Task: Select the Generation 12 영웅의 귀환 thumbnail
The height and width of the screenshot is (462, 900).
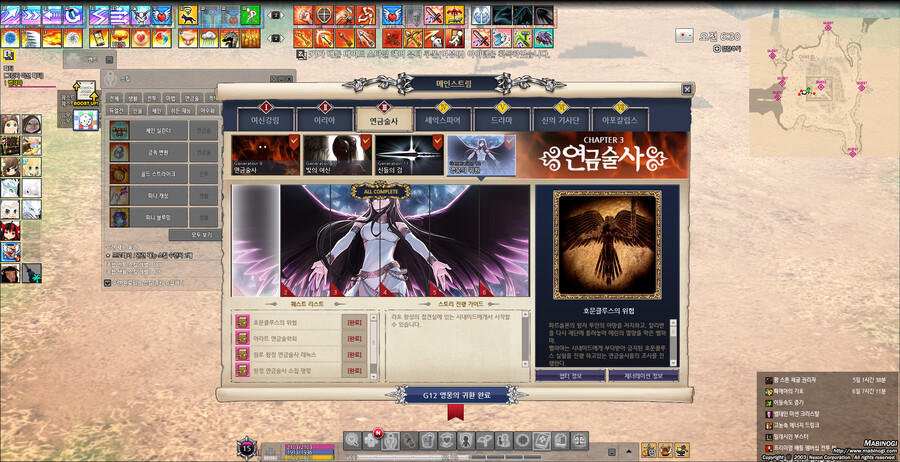Action: click(481, 155)
